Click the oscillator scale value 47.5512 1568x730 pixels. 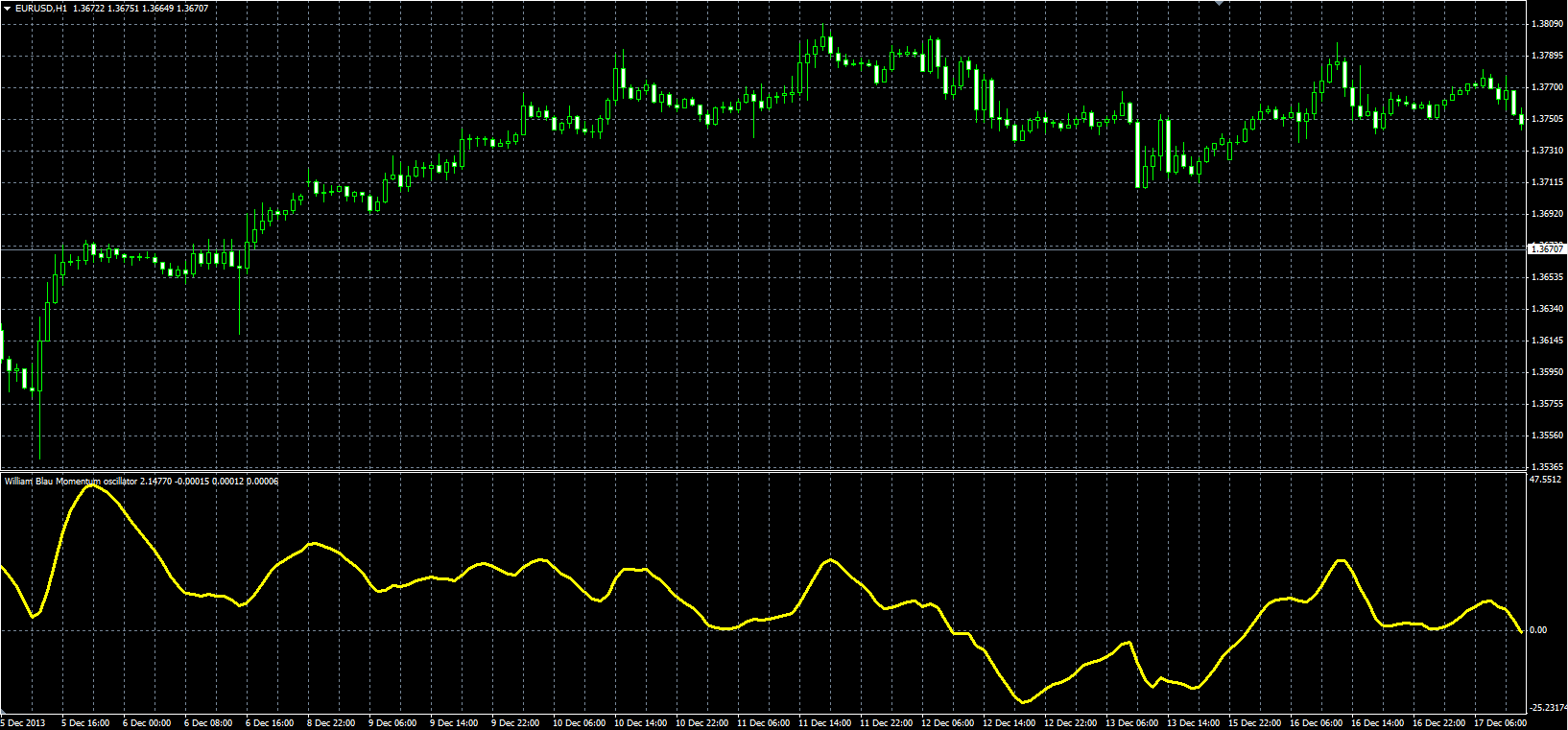click(x=1546, y=479)
